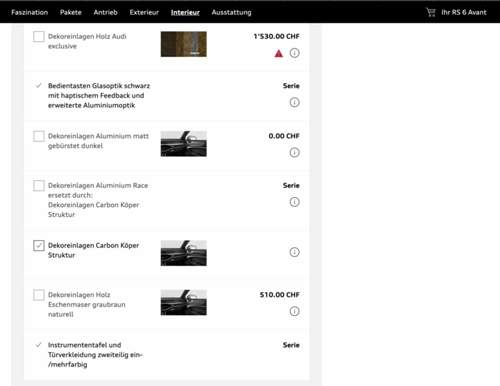Open the shopping cart icon
Image resolution: width=500 pixels, height=386 pixels.
(431, 12)
